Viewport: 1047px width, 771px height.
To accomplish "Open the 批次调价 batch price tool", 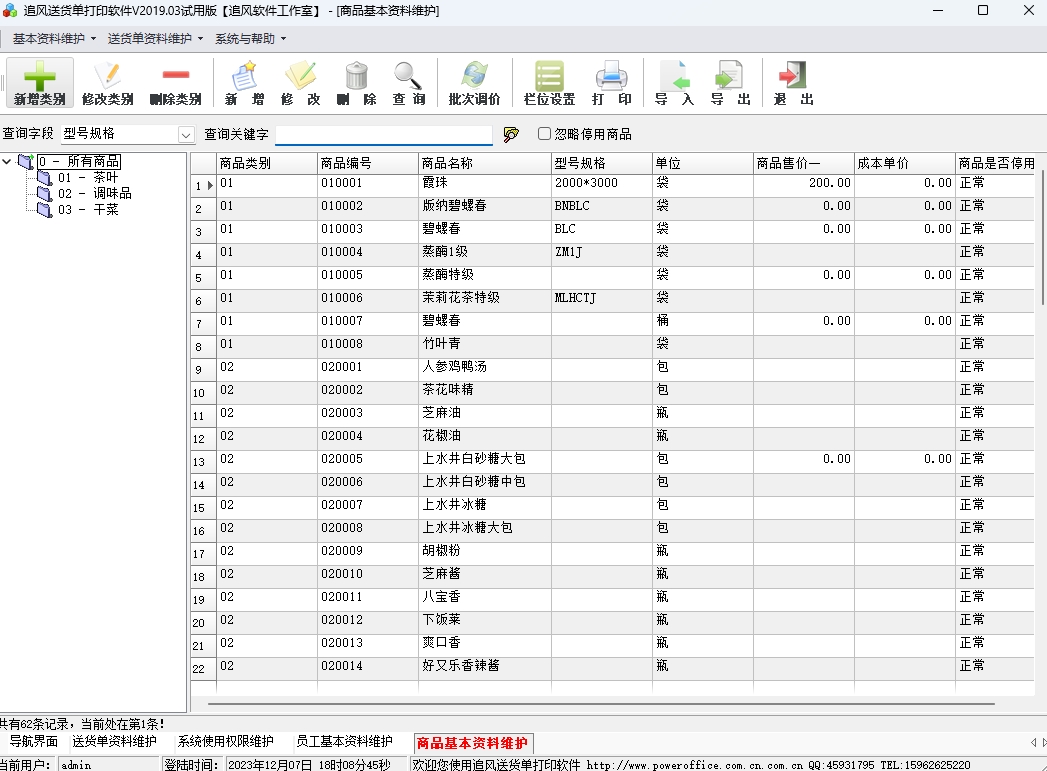I will [x=474, y=82].
